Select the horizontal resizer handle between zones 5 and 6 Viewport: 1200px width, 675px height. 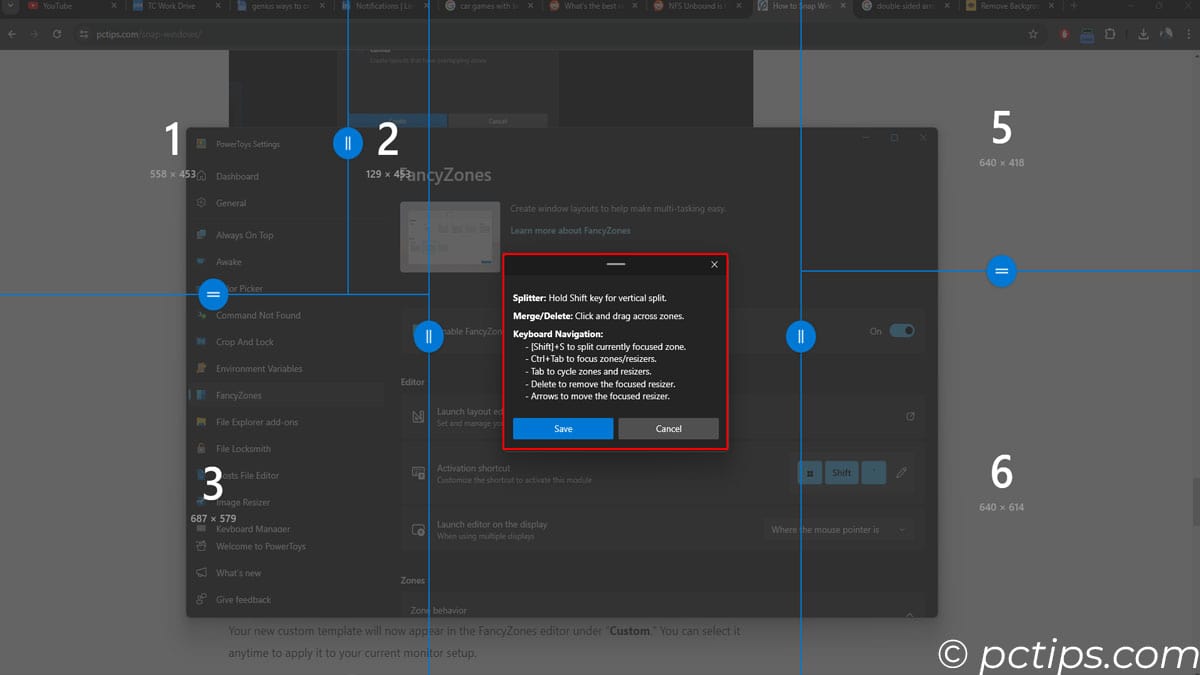click(1001, 271)
